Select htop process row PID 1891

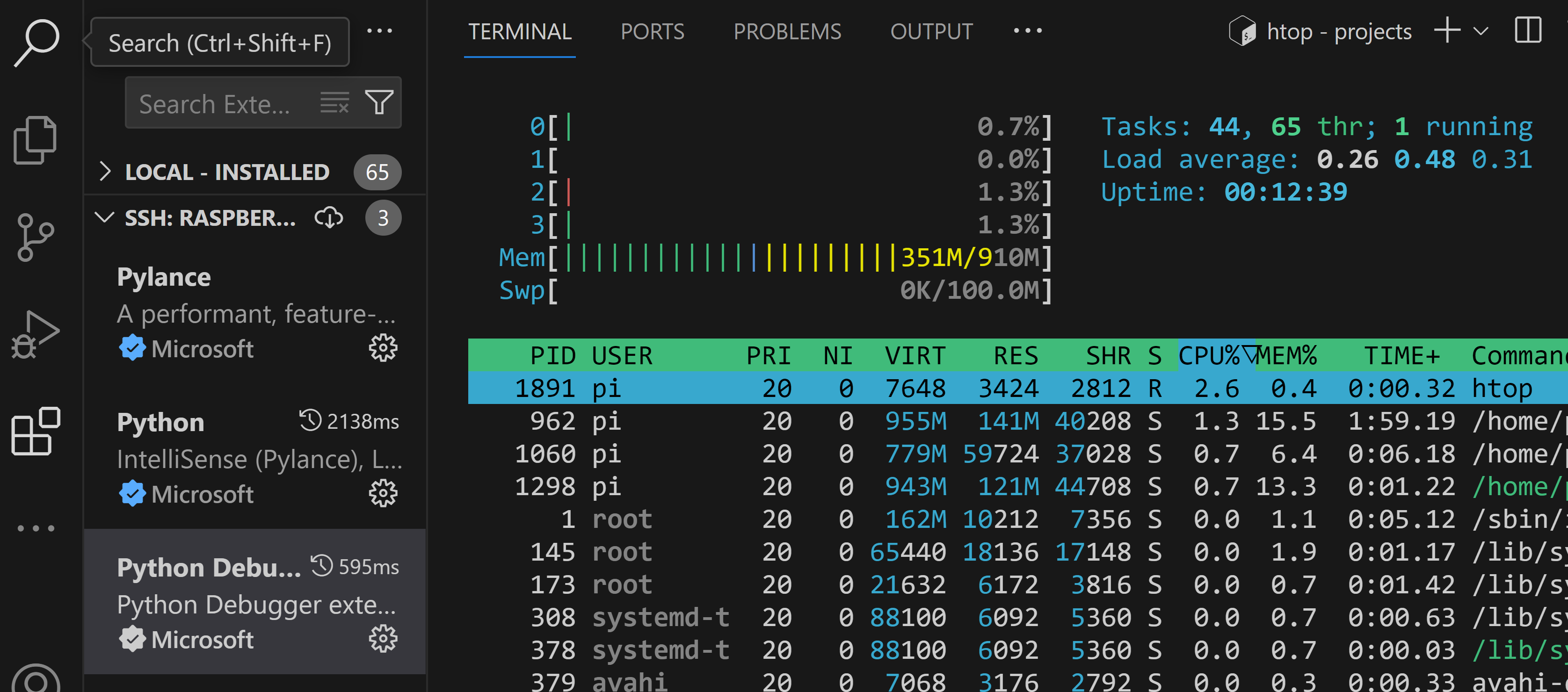(x=1018, y=388)
